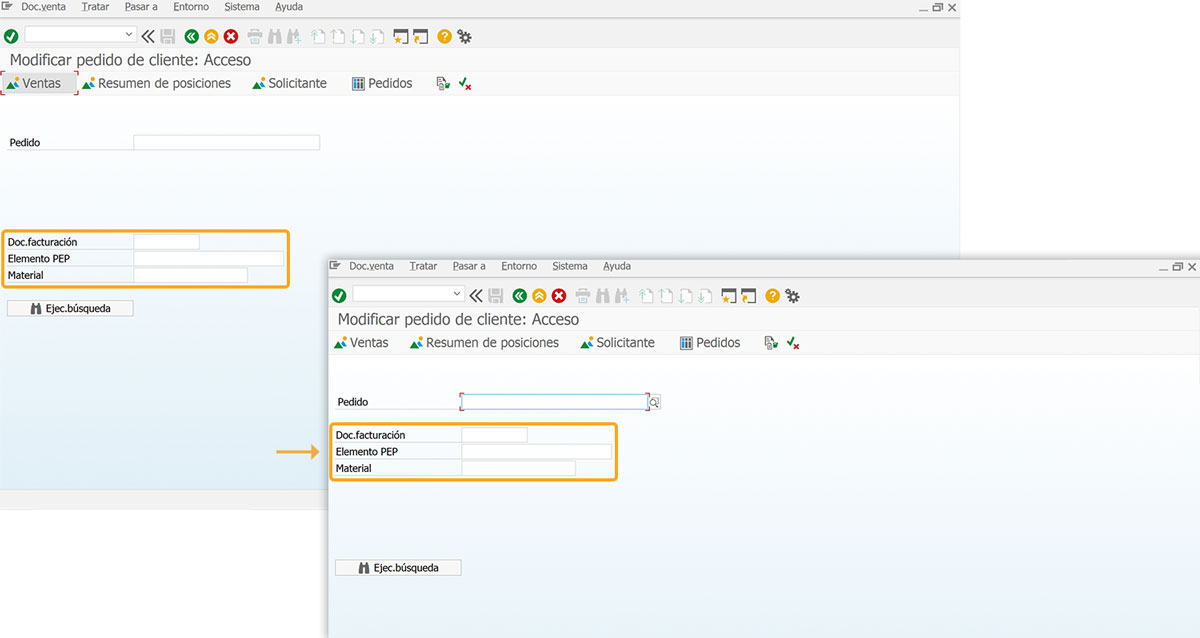Image resolution: width=1200 pixels, height=638 pixels.
Task: Click Pedidos button in front window
Action: coord(710,343)
